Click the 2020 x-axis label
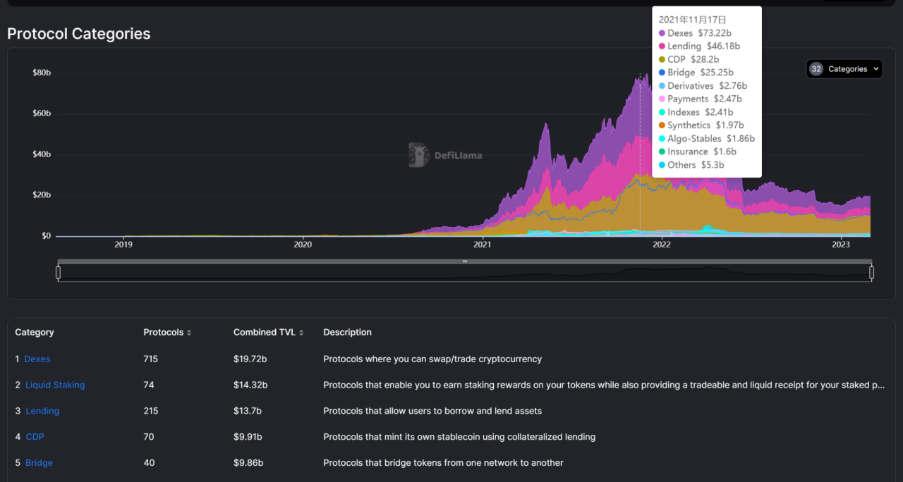 pos(303,245)
